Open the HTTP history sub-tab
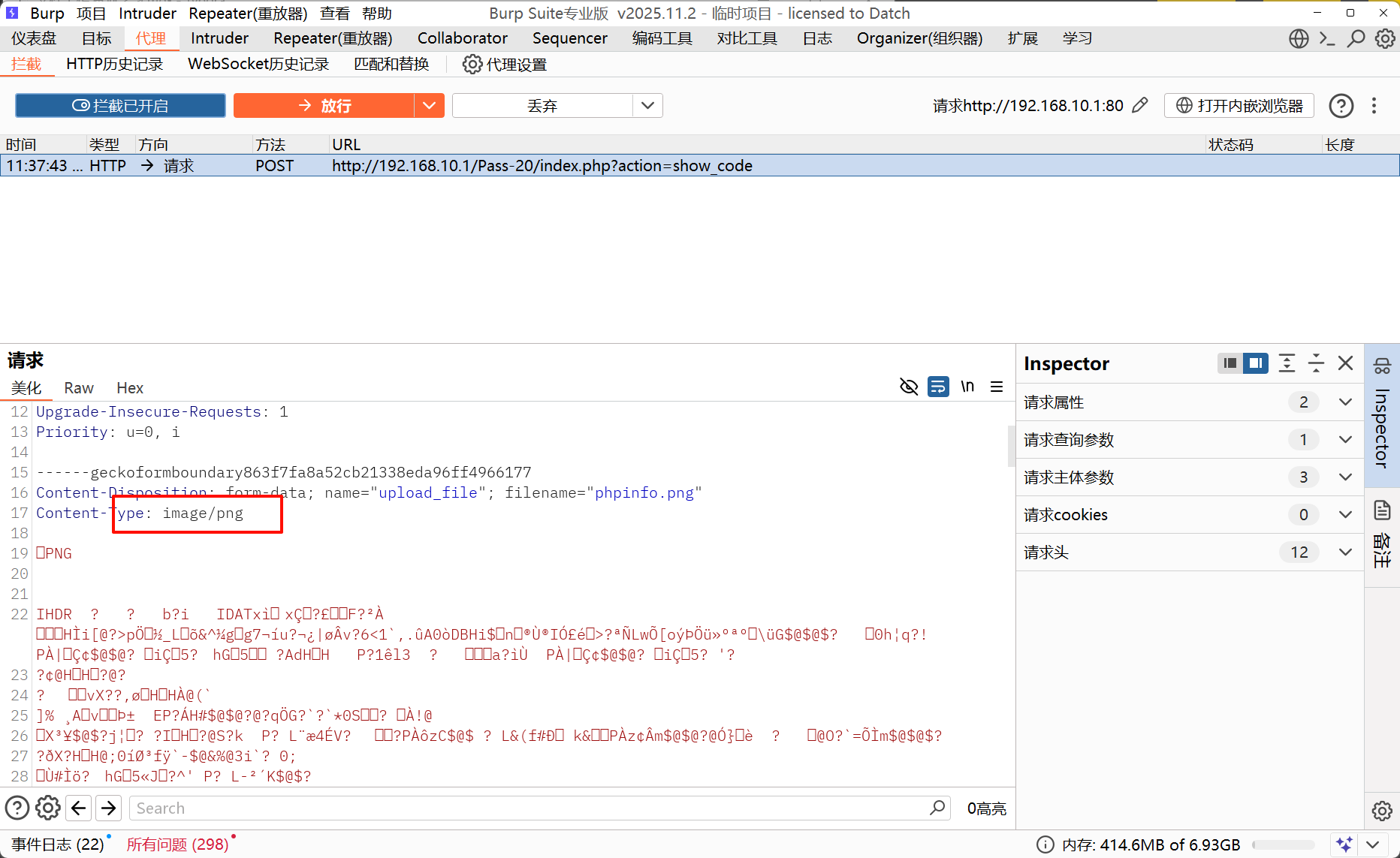This screenshot has width=1400, height=858. (x=115, y=64)
